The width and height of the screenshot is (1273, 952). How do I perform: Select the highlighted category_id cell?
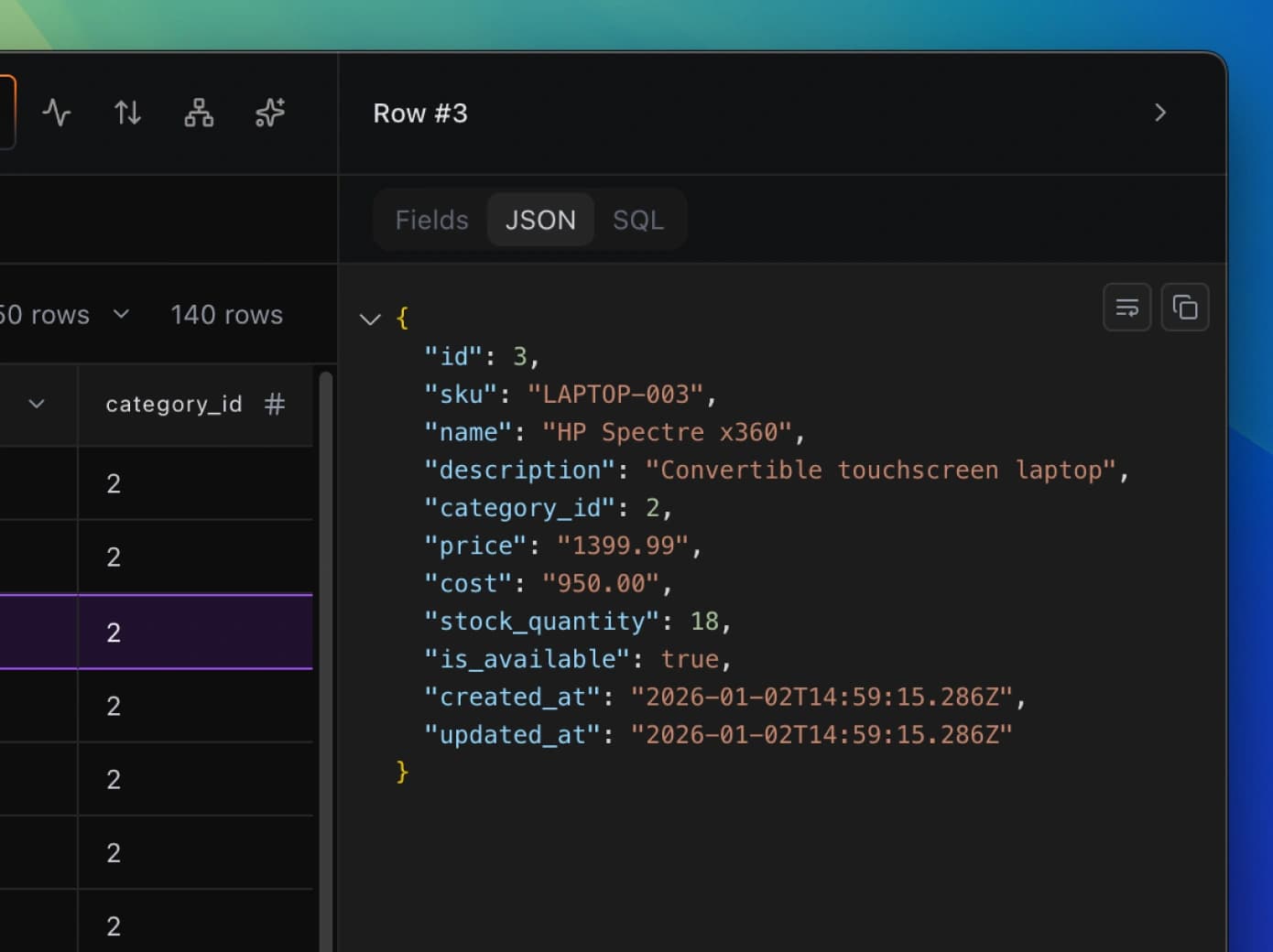[195, 632]
